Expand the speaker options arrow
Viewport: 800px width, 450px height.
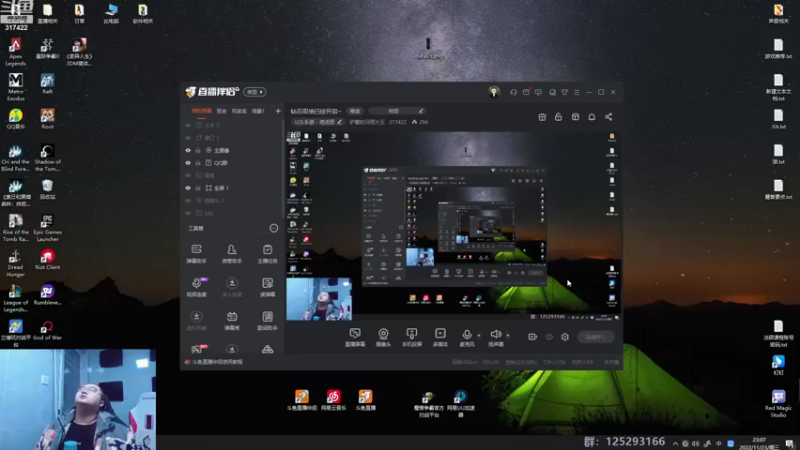[508, 335]
